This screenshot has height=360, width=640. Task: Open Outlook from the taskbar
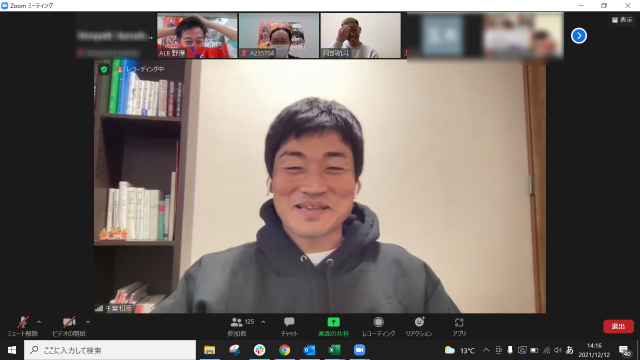(309, 350)
